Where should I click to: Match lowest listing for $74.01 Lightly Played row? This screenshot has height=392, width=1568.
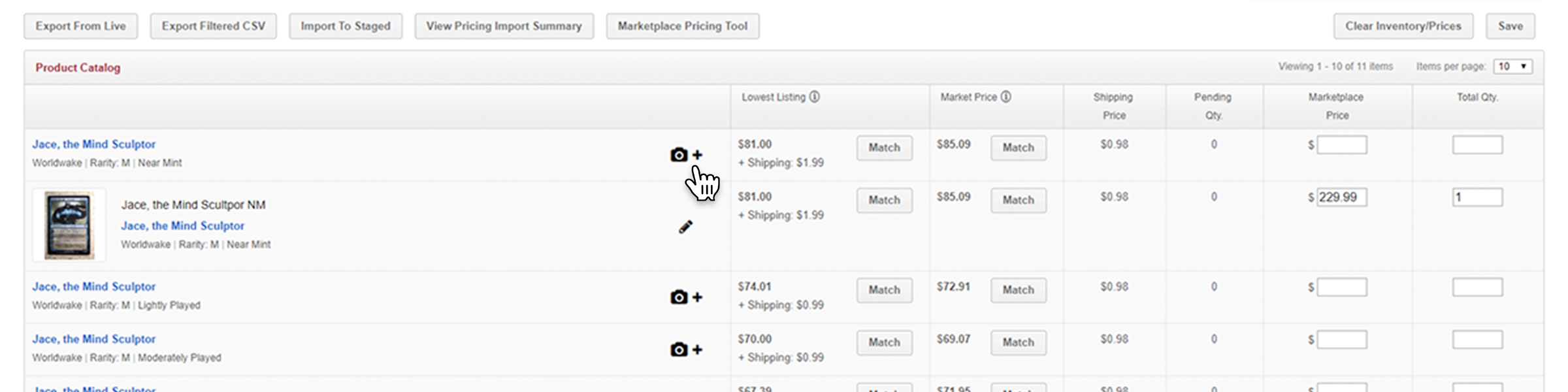point(884,290)
